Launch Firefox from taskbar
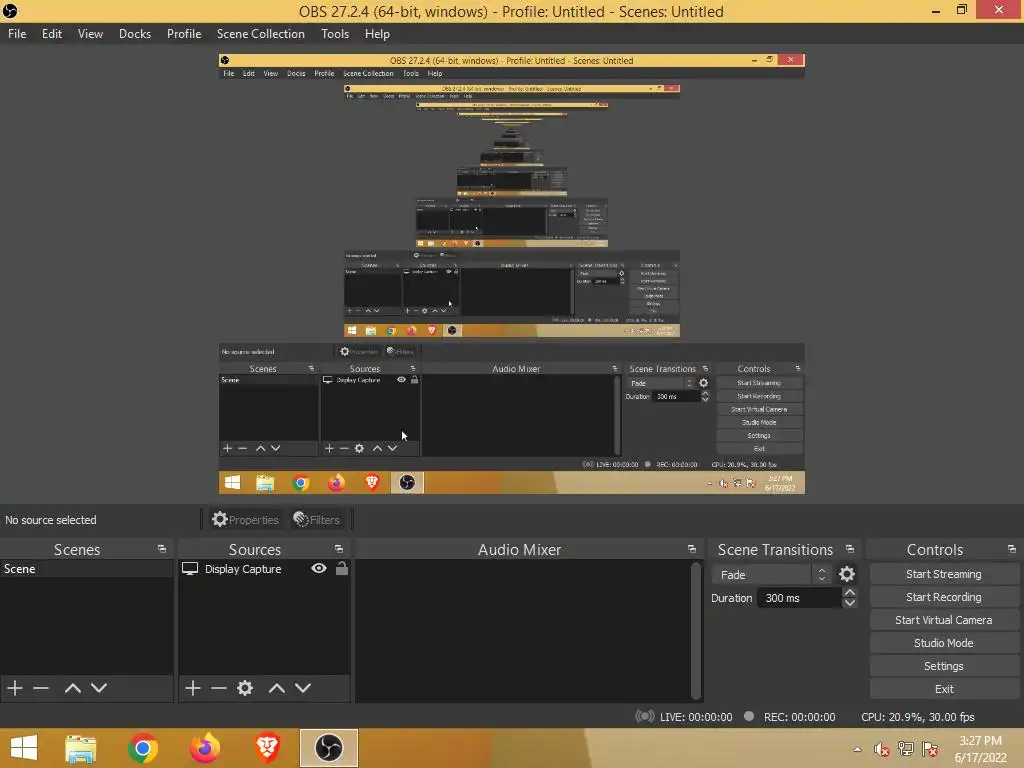Viewport: 1024px width, 768px height. point(205,748)
